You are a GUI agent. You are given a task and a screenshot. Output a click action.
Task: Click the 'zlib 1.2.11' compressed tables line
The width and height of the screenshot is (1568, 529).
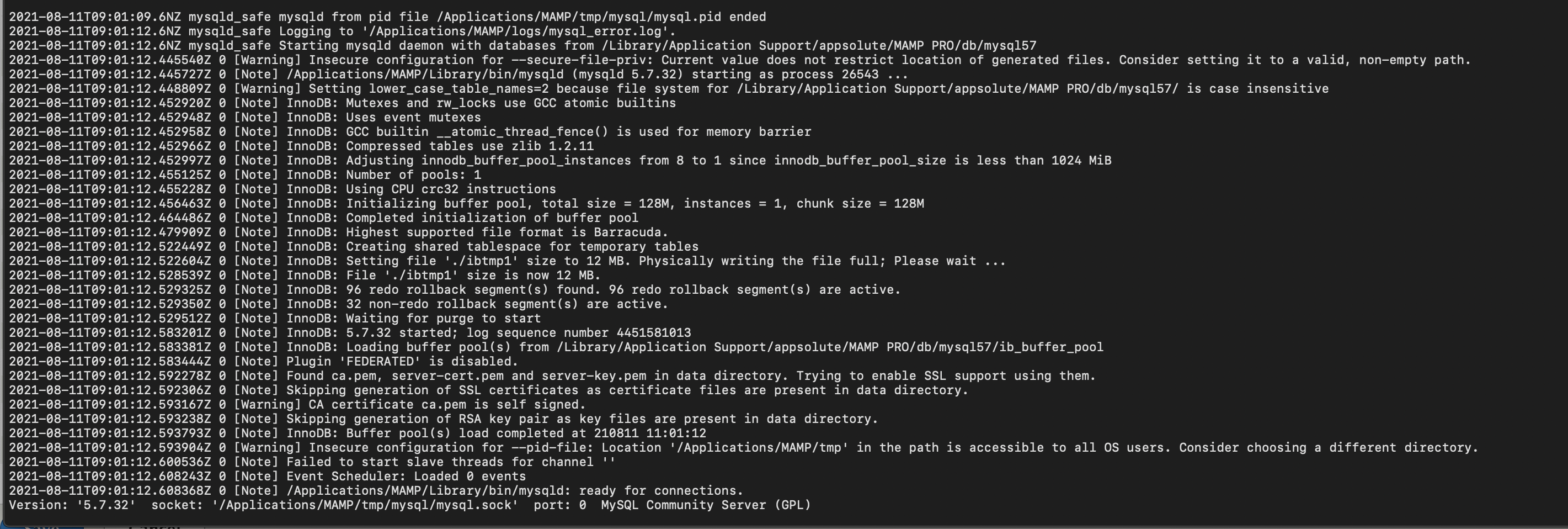pos(301,146)
